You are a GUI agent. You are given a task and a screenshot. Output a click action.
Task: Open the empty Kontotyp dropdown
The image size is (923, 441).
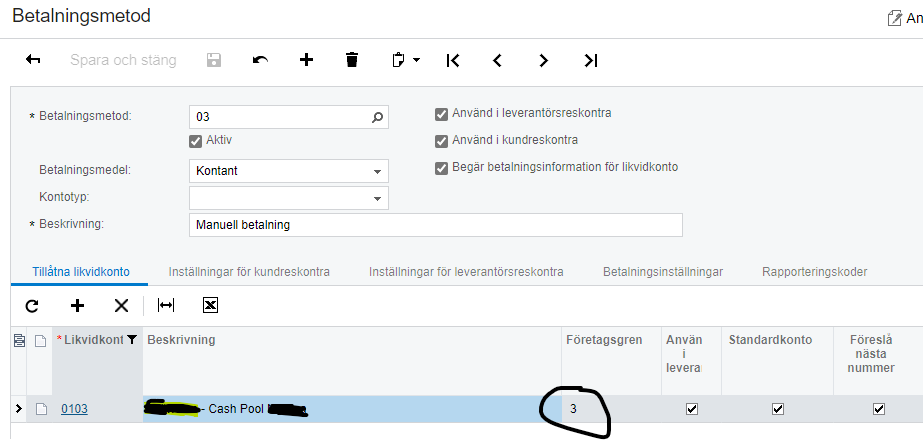pyautogui.click(x=288, y=198)
